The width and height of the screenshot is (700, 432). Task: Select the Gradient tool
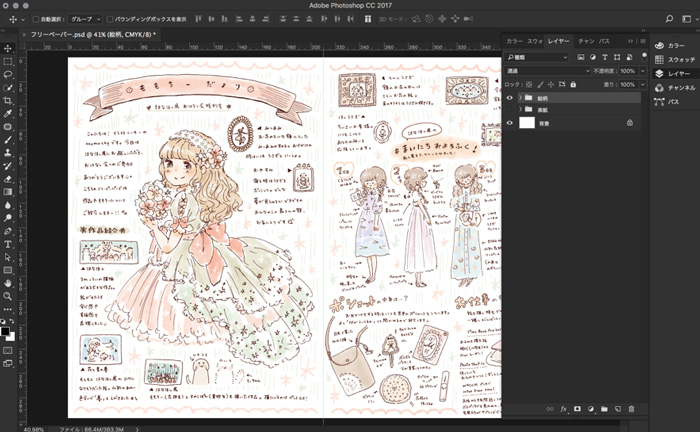pos(8,192)
